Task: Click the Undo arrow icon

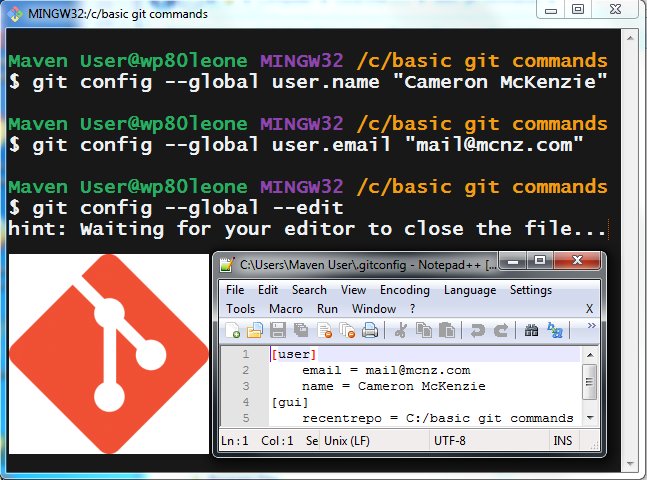Action: pyautogui.click(x=478, y=331)
